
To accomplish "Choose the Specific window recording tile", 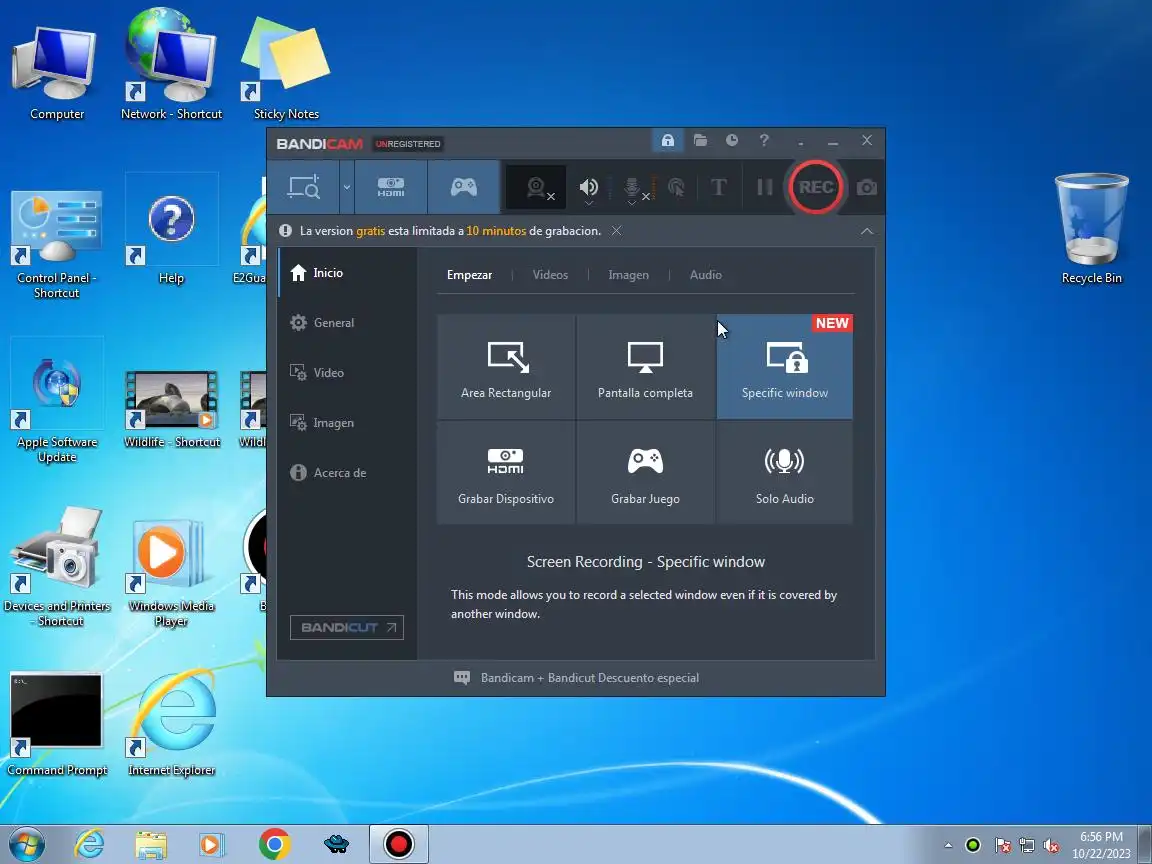I will [785, 367].
